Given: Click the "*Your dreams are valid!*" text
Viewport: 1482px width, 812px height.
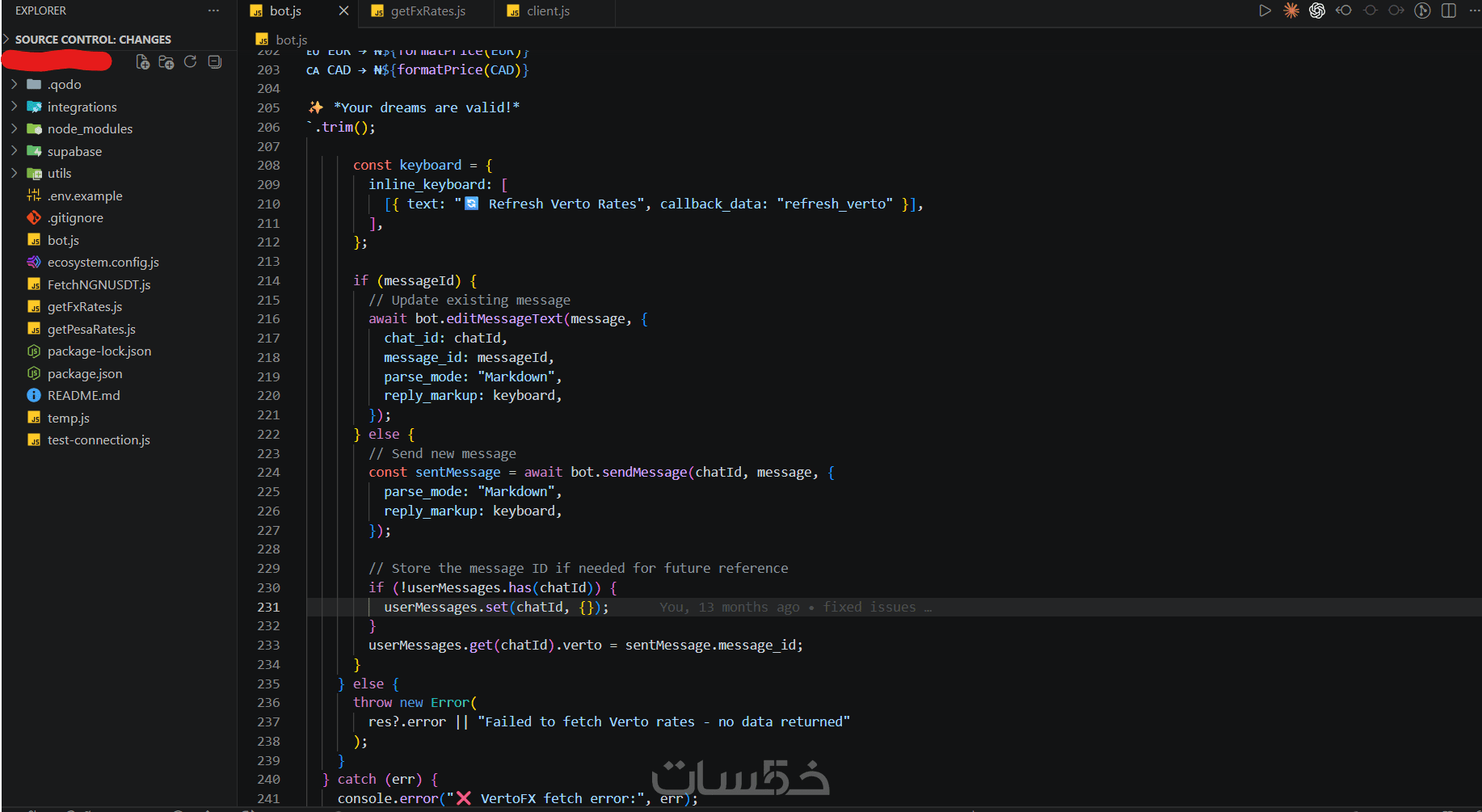Looking at the screenshot, I should click(x=427, y=107).
